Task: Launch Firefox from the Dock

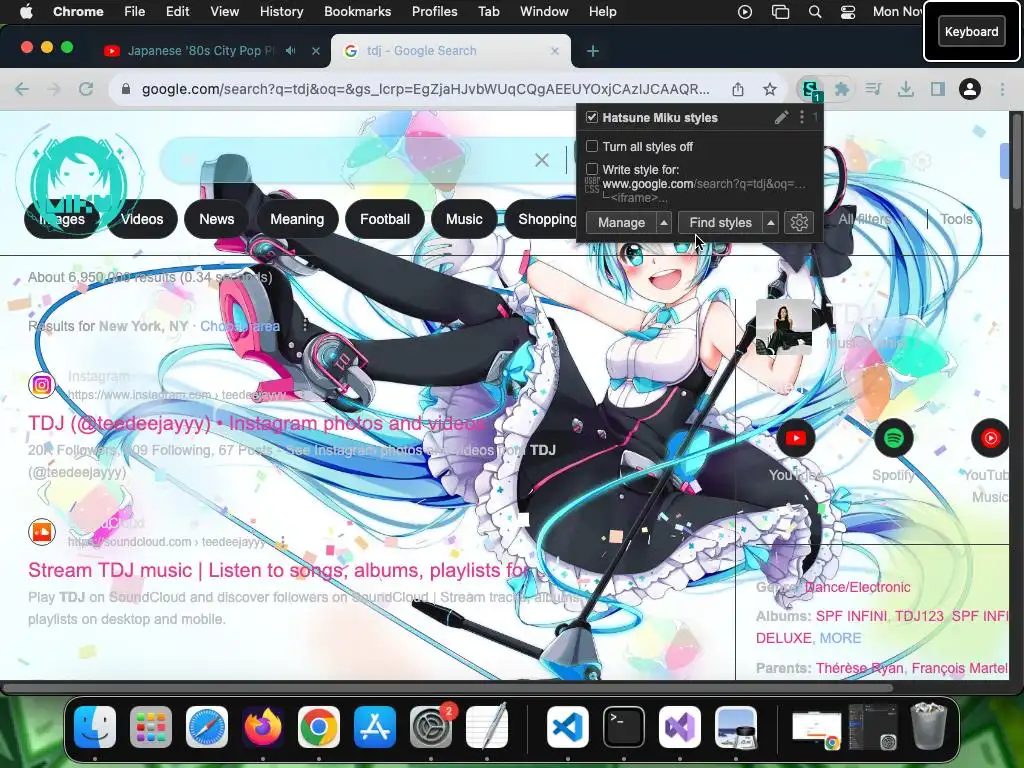Action: [x=263, y=727]
